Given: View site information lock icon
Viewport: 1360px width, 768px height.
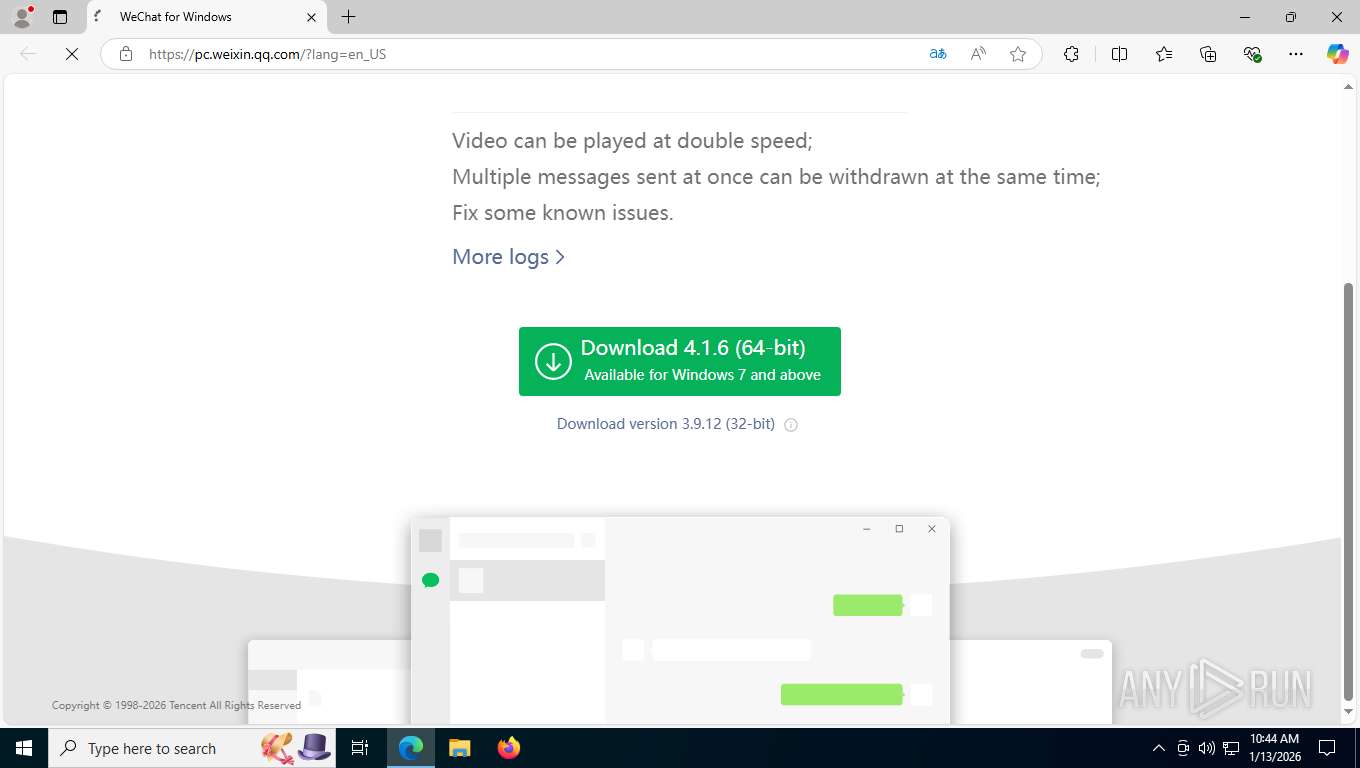Looking at the screenshot, I should point(126,54).
